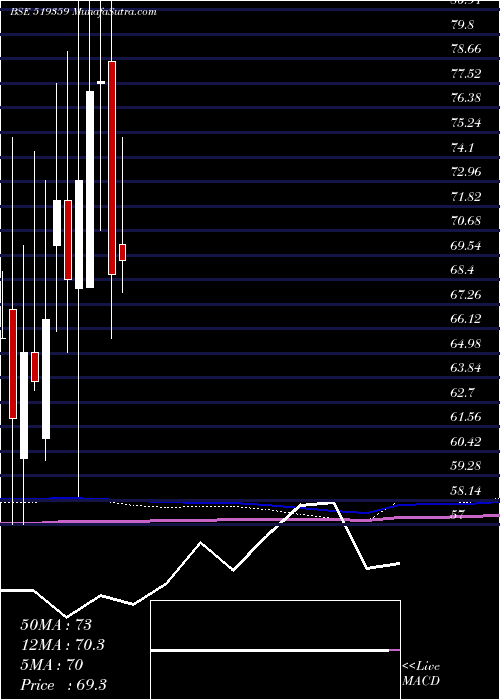The width and height of the screenshot is (500, 700).
Task: Click the 'BSE 519359 MunafaSutra.com' chart title
Action: (83, 12)
